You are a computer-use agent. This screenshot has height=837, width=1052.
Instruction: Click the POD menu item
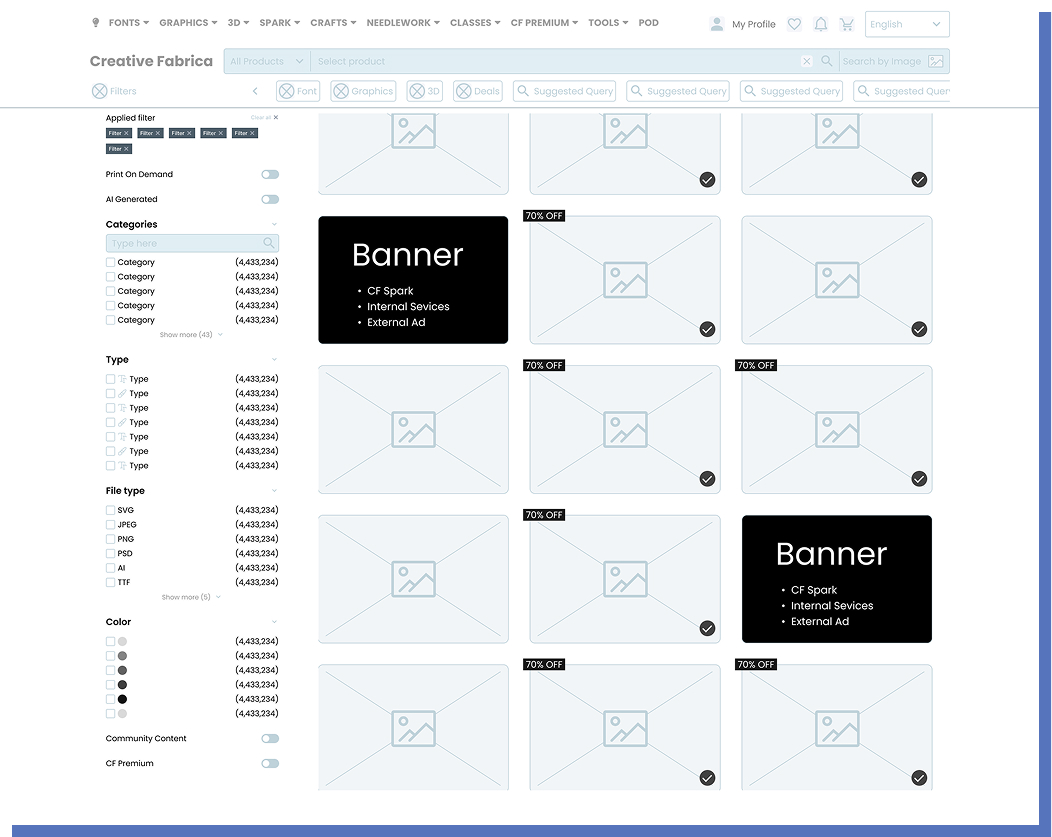point(648,22)
